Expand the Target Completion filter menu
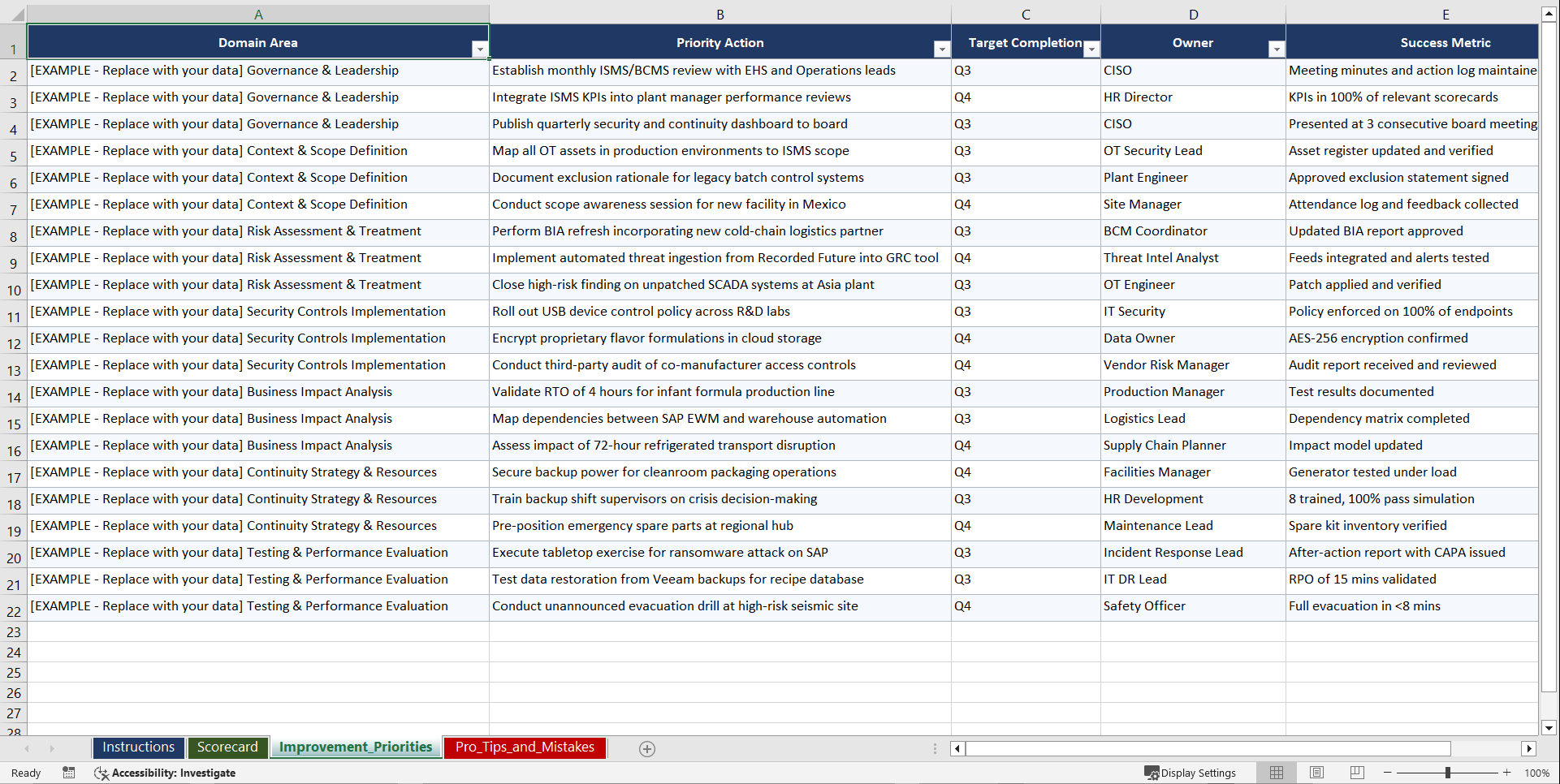The width and height of the screenshot is (1560, 784). (1091, 49)
